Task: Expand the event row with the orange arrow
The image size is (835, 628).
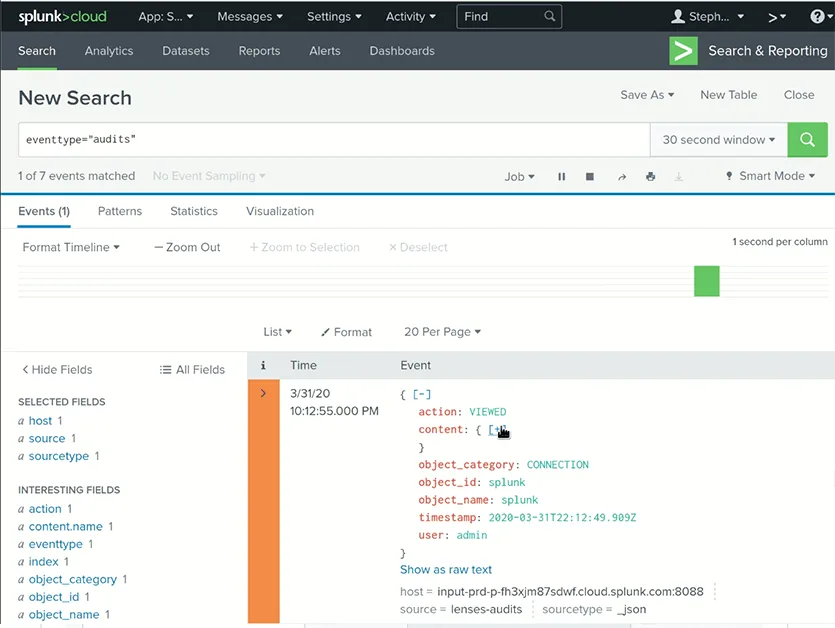Action: point(263,393)
